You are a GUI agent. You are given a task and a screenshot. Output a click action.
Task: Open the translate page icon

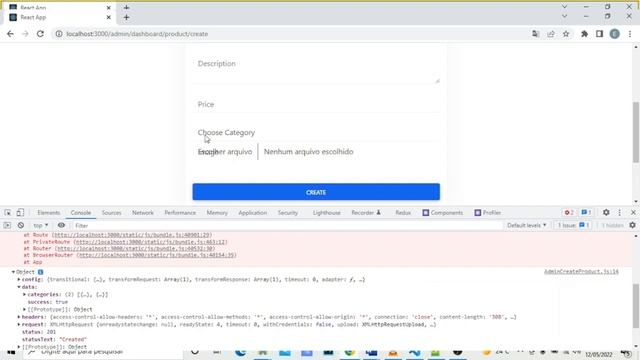(x=536, y=34)
